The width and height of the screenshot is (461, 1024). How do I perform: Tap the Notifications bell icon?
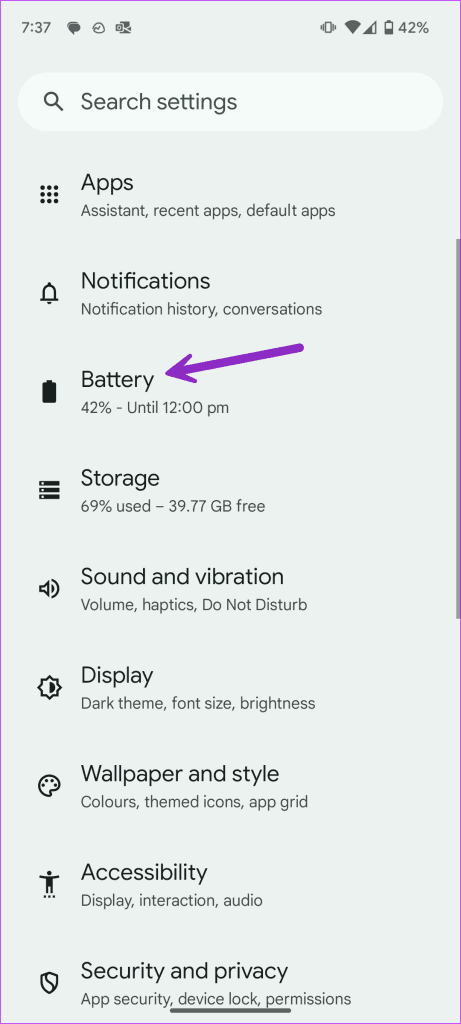pyautogui.click(x=50, y=293)
